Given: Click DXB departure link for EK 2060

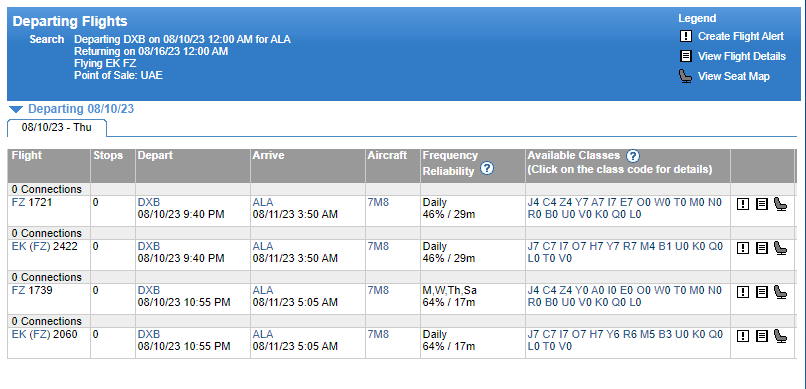Looking at the screenshot, I should [x=149, y=334].
